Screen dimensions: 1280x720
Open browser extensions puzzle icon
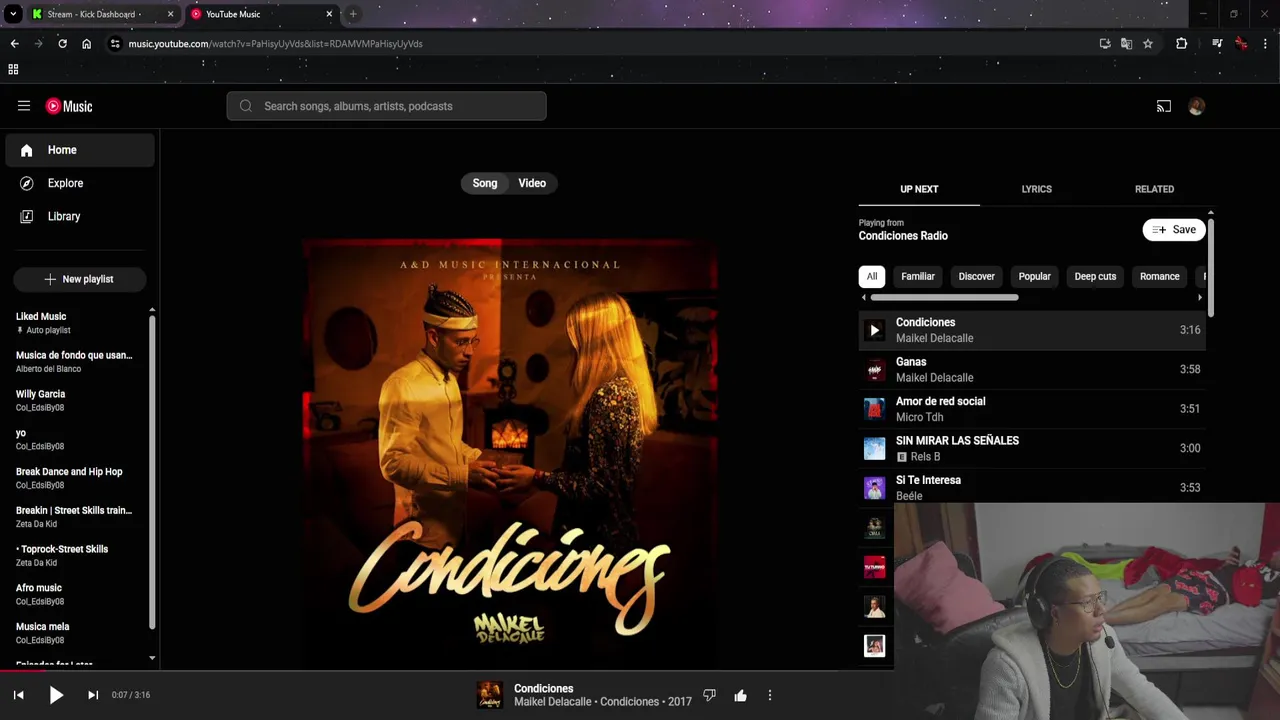(x=1181, y=44)
